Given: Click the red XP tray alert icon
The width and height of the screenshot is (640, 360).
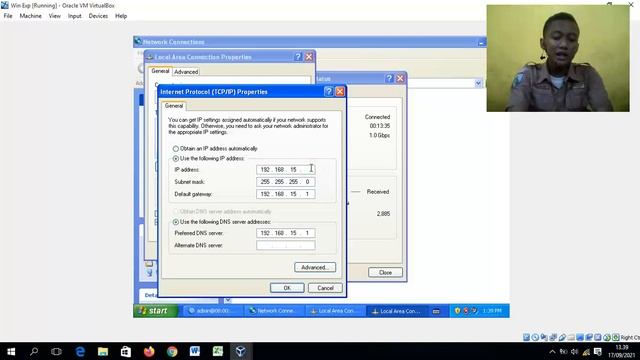Looking at the screenshot, I should (x=466, y=311).
